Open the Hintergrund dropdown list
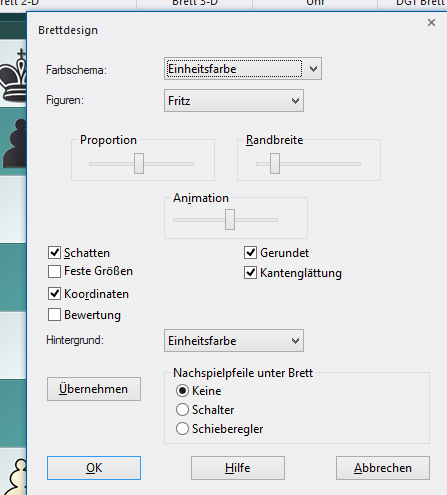The image size is (447, 495). tap(234, 341)
